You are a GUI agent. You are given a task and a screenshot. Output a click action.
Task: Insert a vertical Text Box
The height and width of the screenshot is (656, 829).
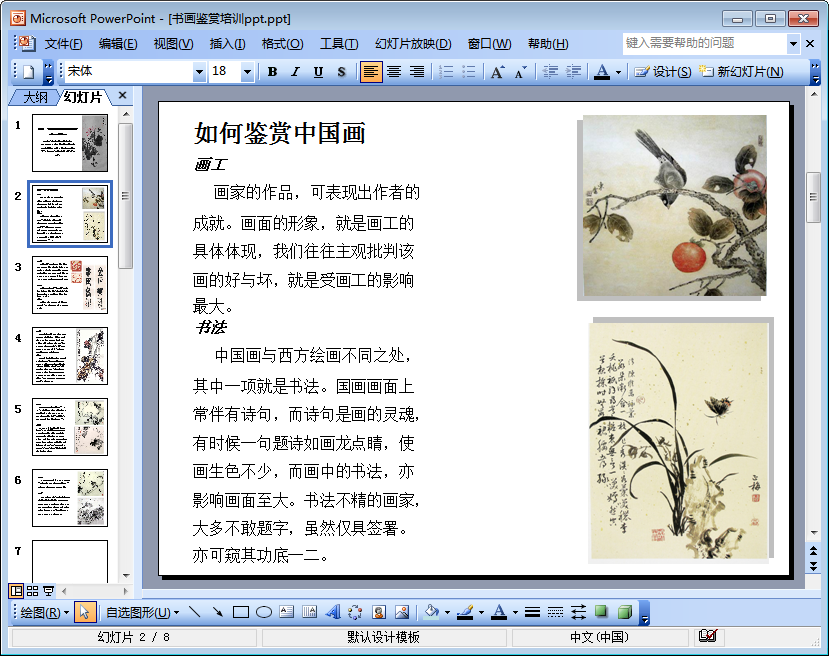tap(309, 613)
